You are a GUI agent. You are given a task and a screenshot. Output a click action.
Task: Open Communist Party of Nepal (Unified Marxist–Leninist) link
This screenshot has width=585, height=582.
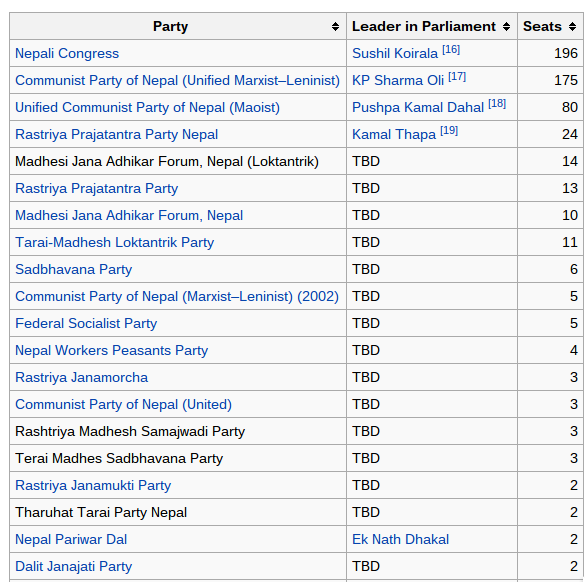(177, 80)
